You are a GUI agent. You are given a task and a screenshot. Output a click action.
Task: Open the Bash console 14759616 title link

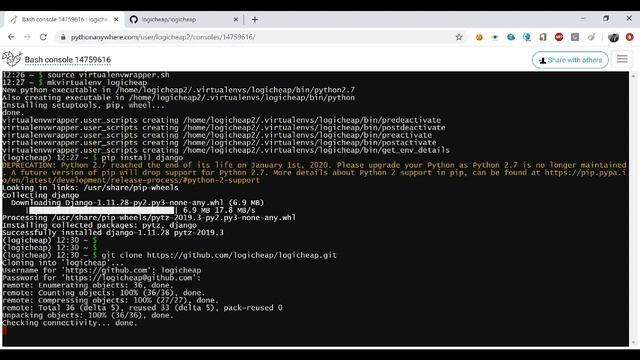pos(68,60)
